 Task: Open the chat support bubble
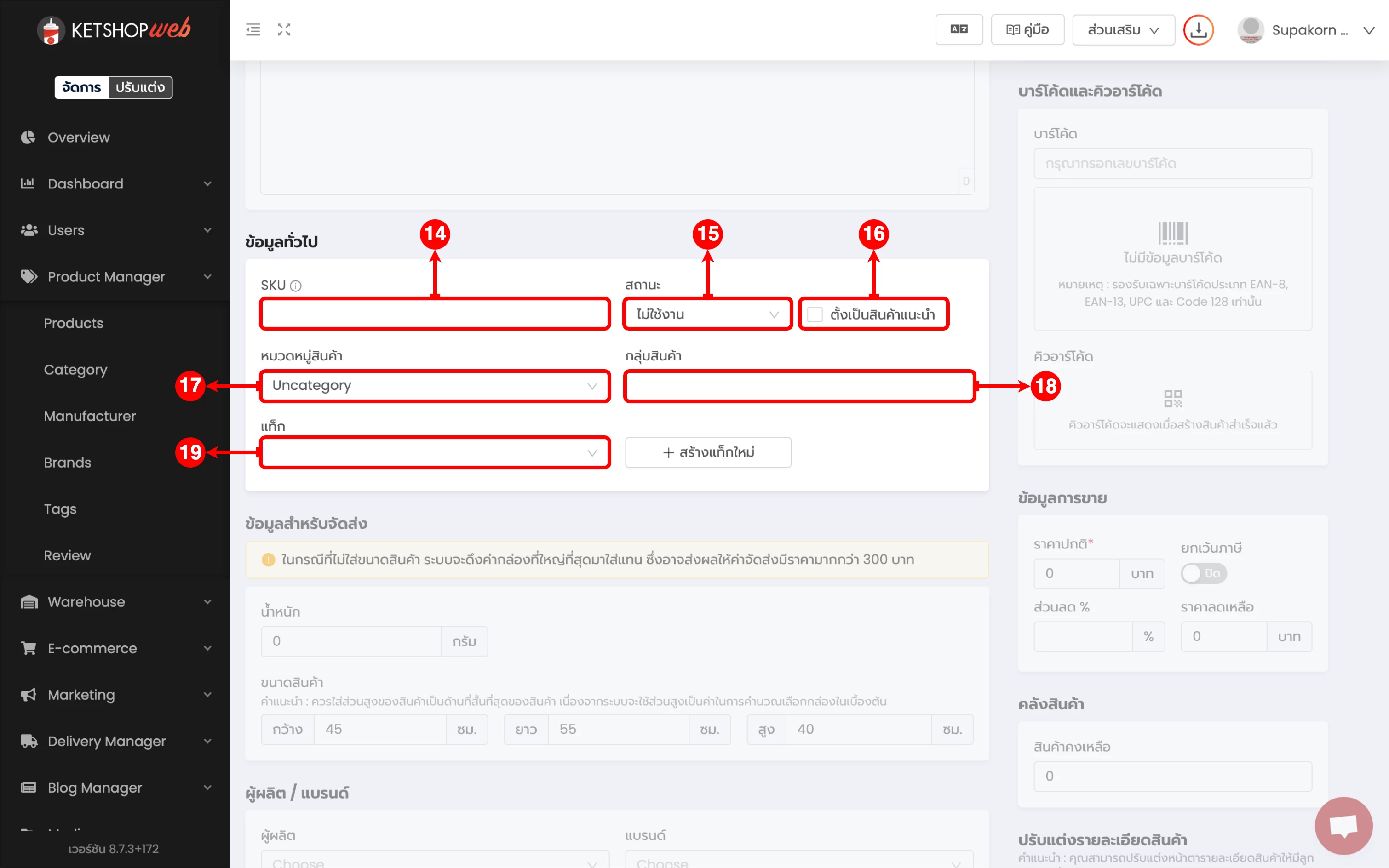(x=1343, y=826)
